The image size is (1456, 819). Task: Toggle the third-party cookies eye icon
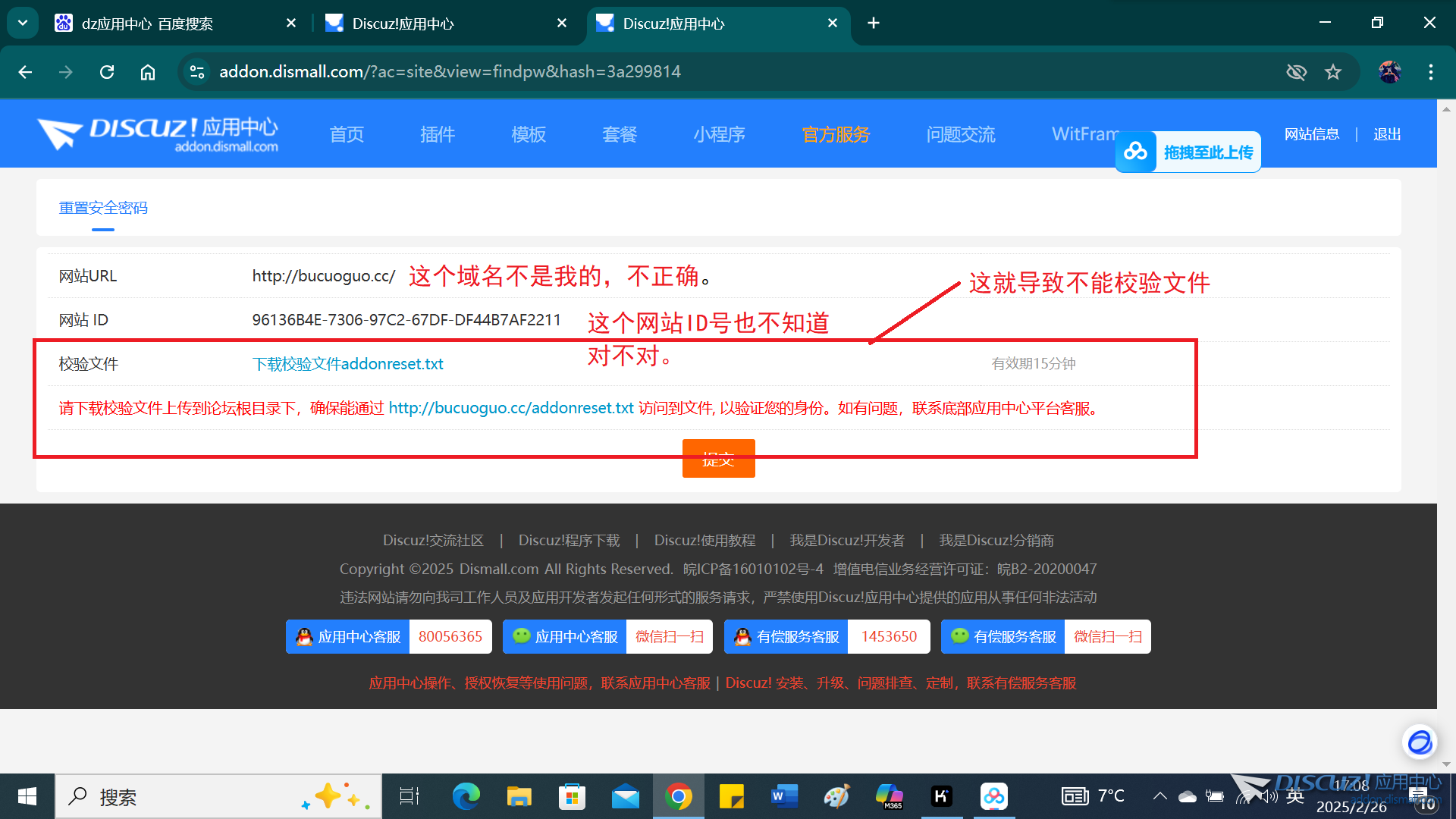[1296, 72]
